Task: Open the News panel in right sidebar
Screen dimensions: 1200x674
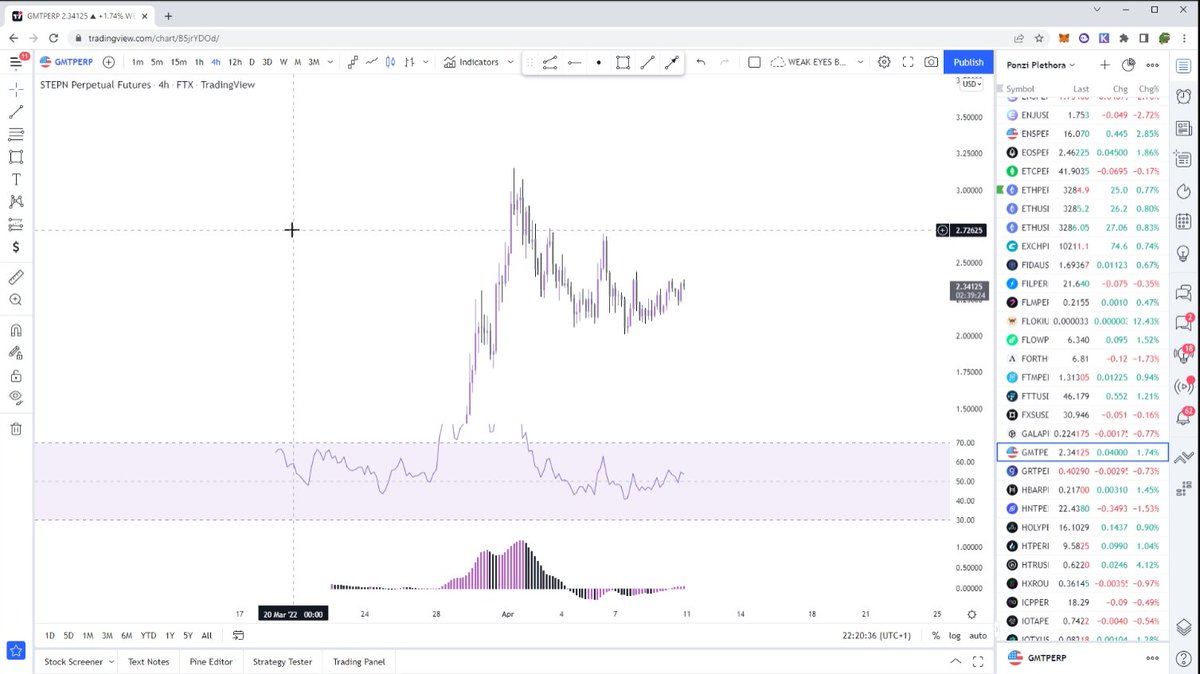Action: (x=1184, y=128)
